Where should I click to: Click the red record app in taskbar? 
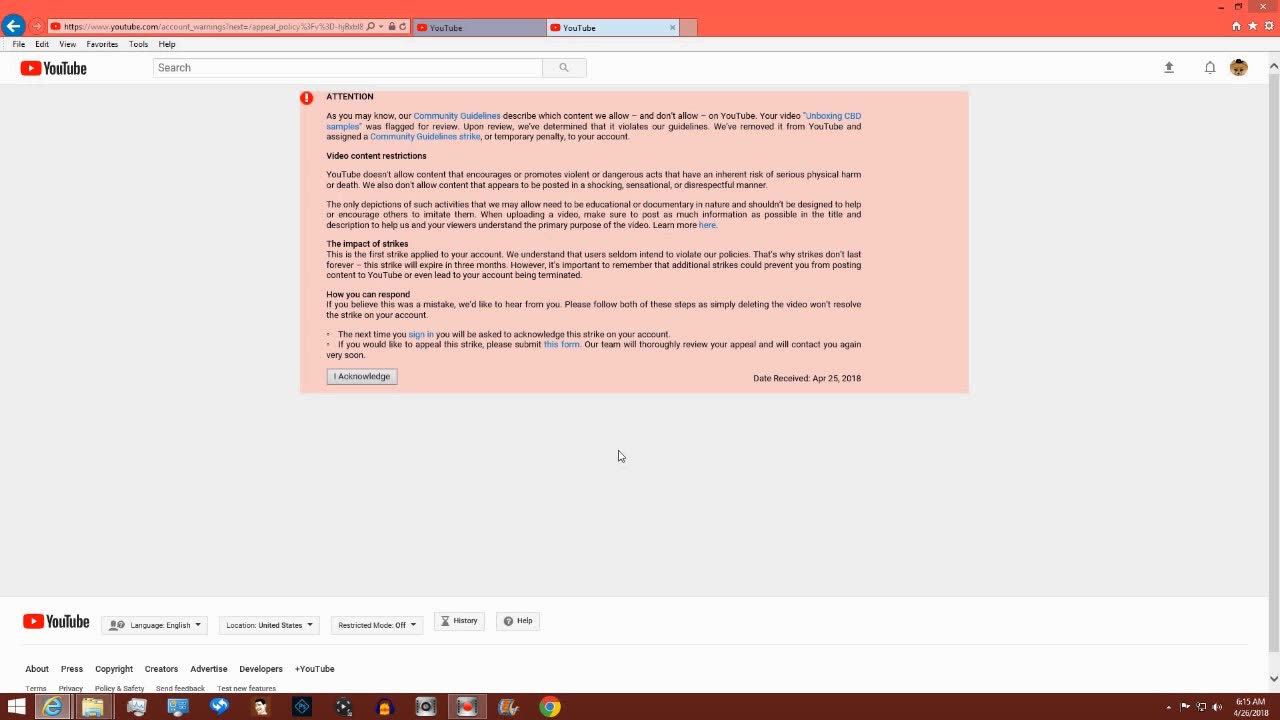click(x=467, y=707)
